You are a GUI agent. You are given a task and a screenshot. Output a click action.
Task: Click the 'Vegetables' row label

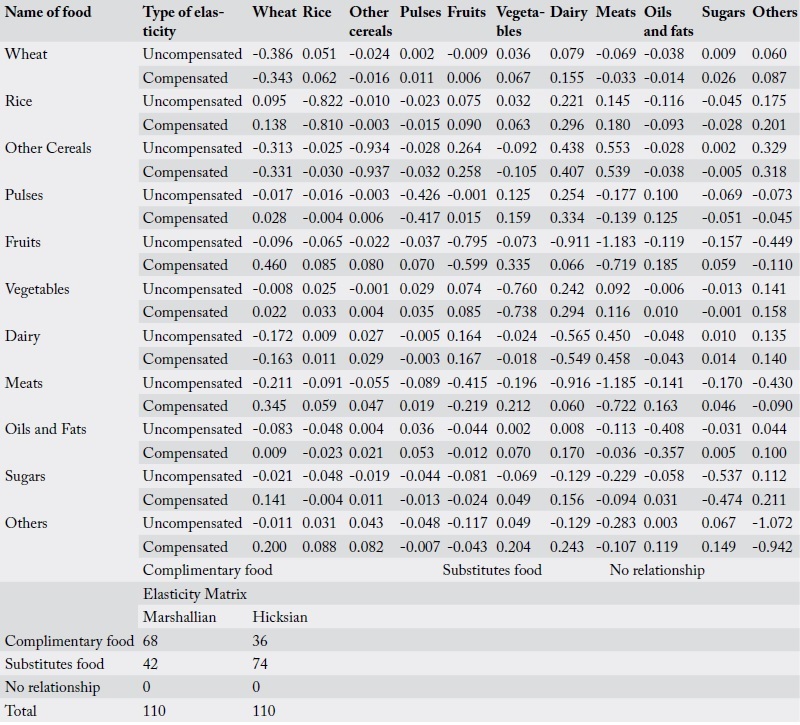tap(37, 289)
